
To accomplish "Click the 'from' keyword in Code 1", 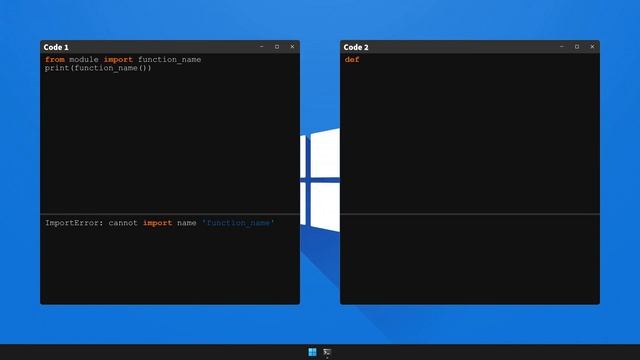I will click(x=55, y=60).
